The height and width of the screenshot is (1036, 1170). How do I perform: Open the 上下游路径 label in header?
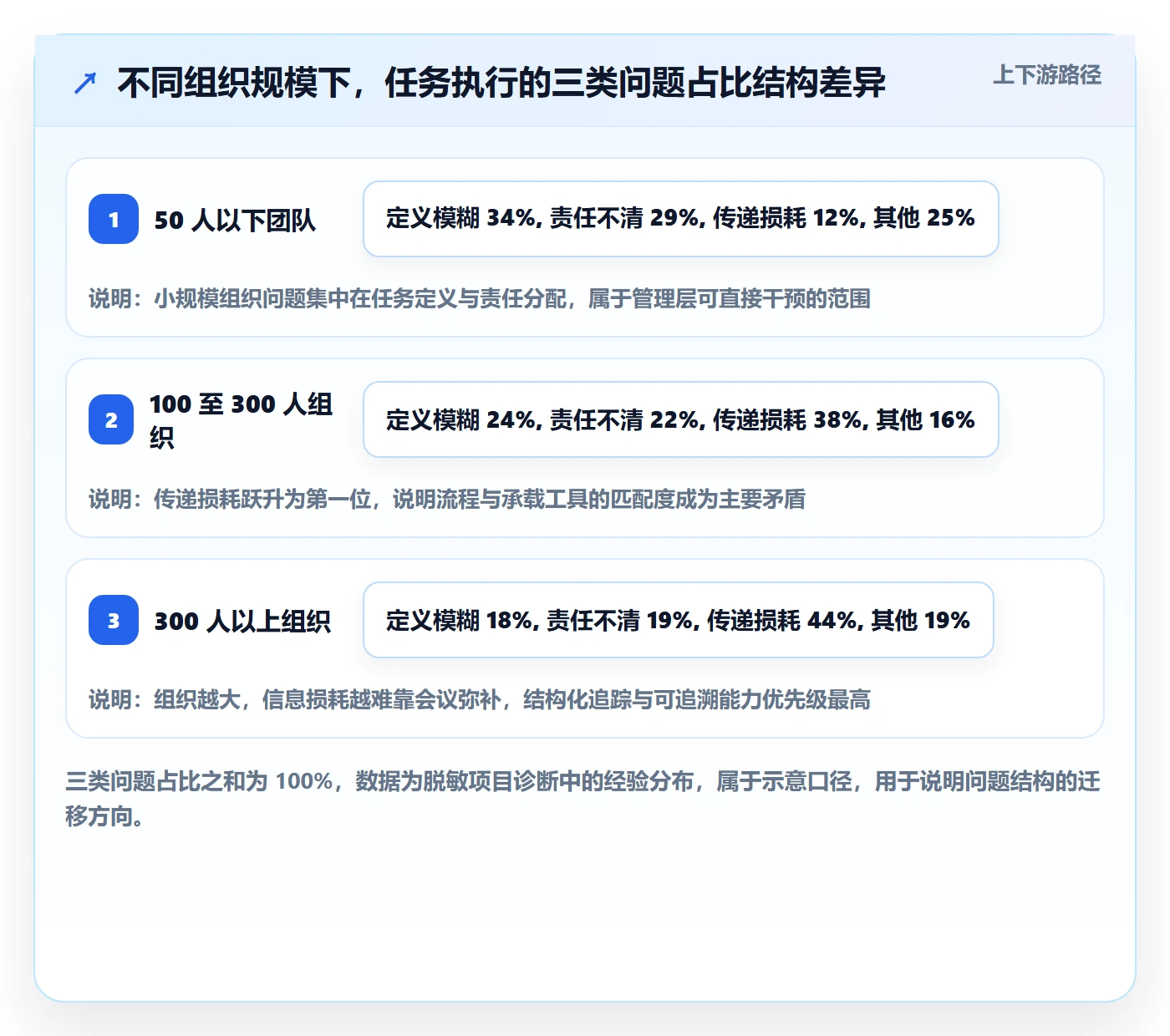click(1047, 75)
